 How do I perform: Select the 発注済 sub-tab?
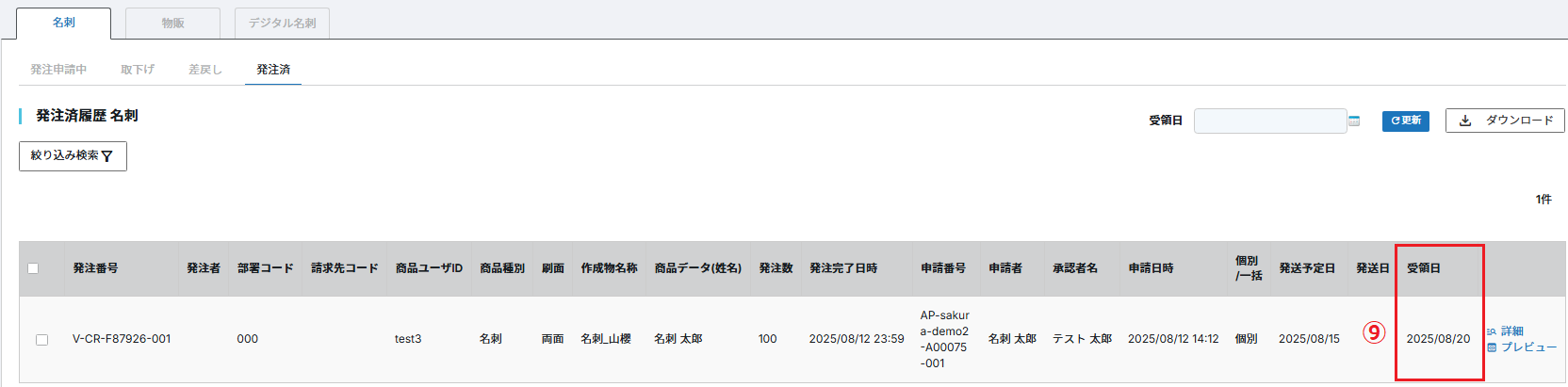(273, 70)
